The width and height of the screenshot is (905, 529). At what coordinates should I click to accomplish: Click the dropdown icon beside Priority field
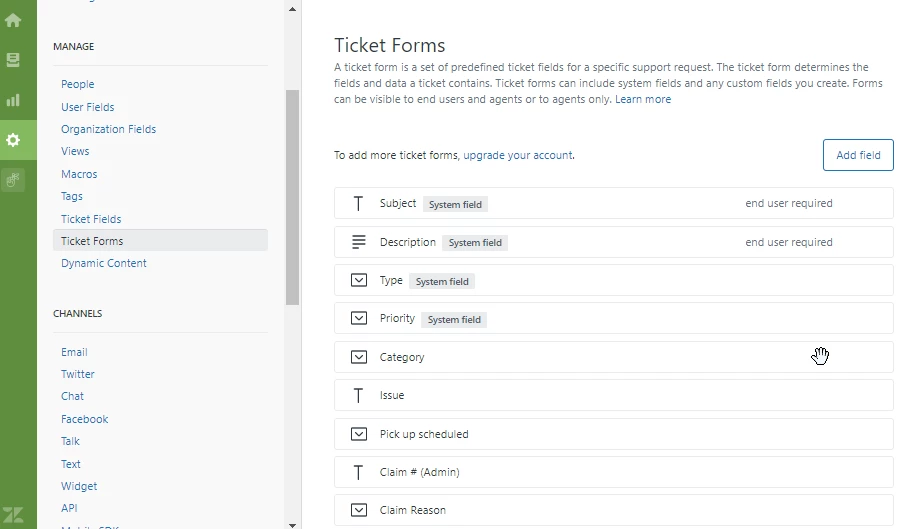359,319
